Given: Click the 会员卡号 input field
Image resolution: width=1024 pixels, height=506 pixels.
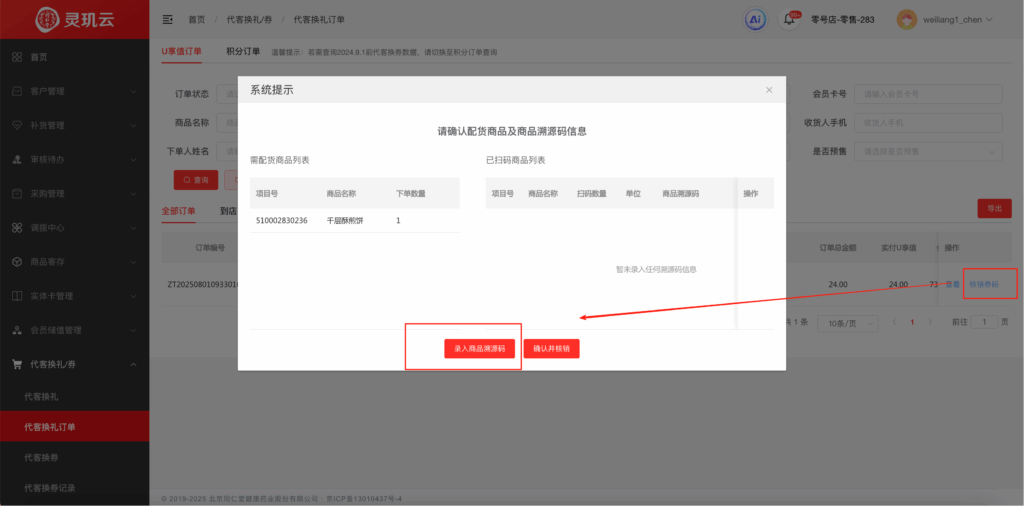Looking at the screenshot, I should [930, 94].
